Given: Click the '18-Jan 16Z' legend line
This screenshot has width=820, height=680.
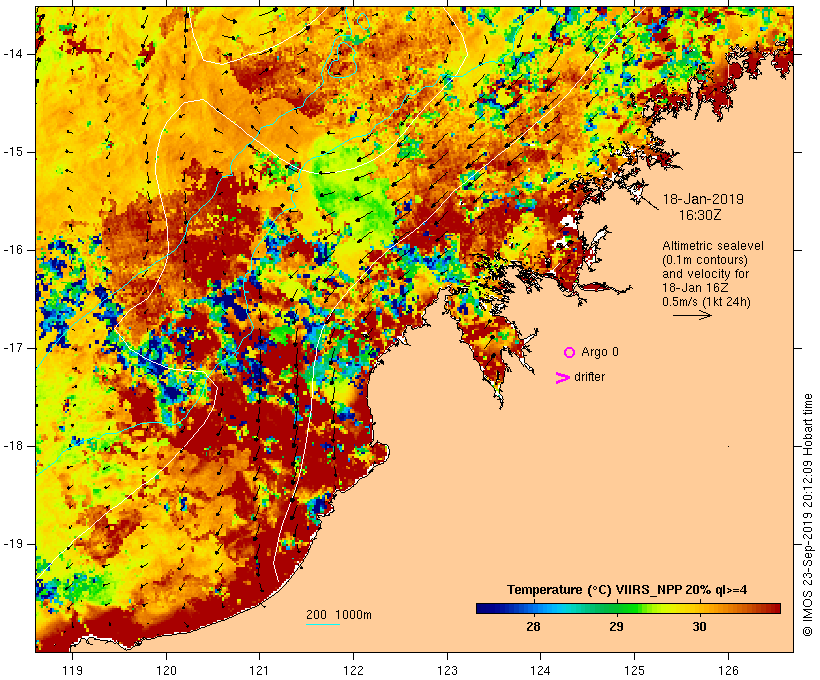Looking at the screenshot, I should (695, 288).
